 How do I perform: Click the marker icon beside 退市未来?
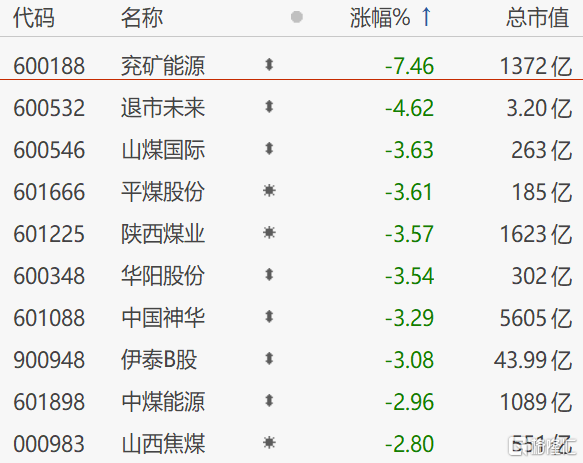pyautogui.click(x=269, y=107)
